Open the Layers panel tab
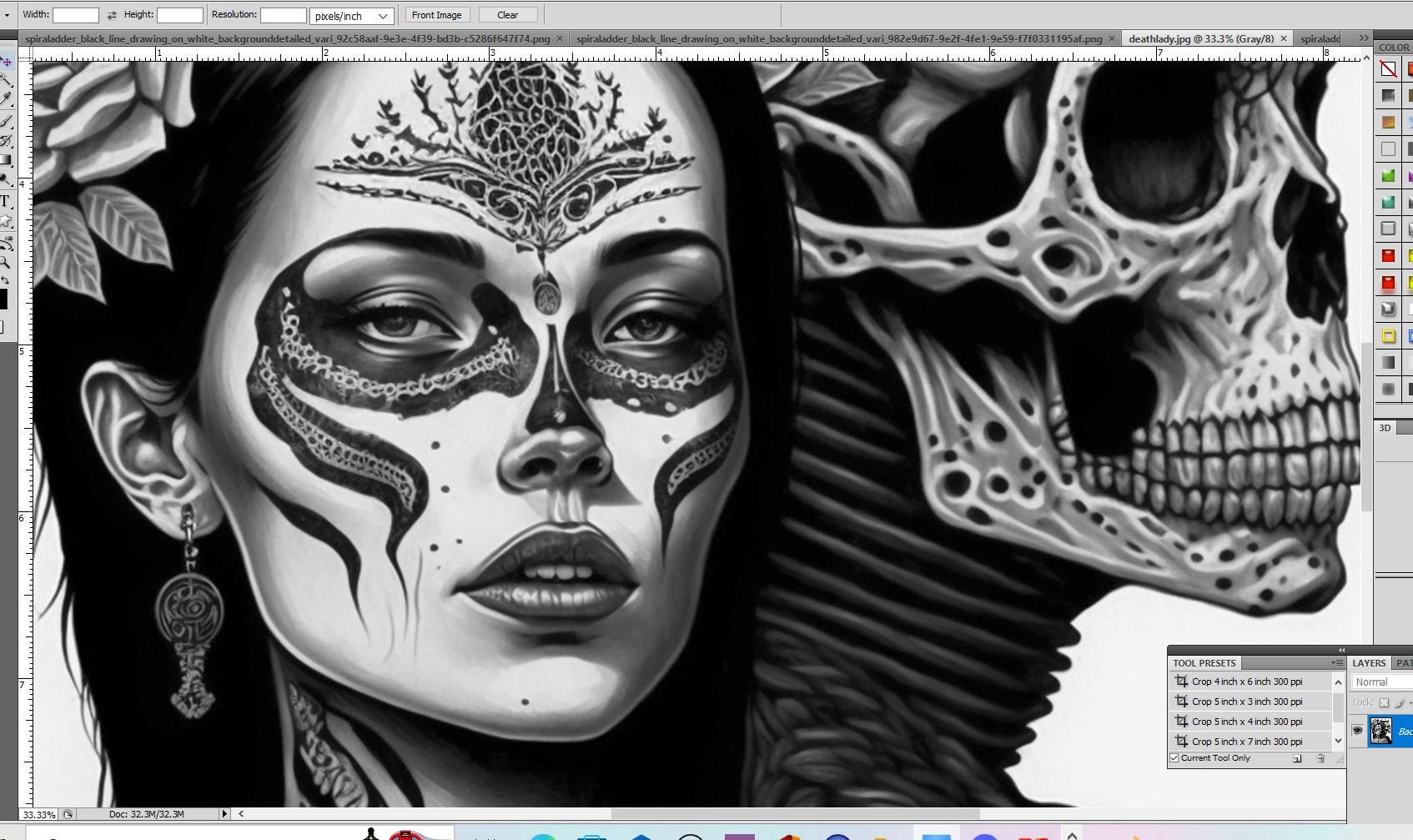 click(x=1369, y=663)
